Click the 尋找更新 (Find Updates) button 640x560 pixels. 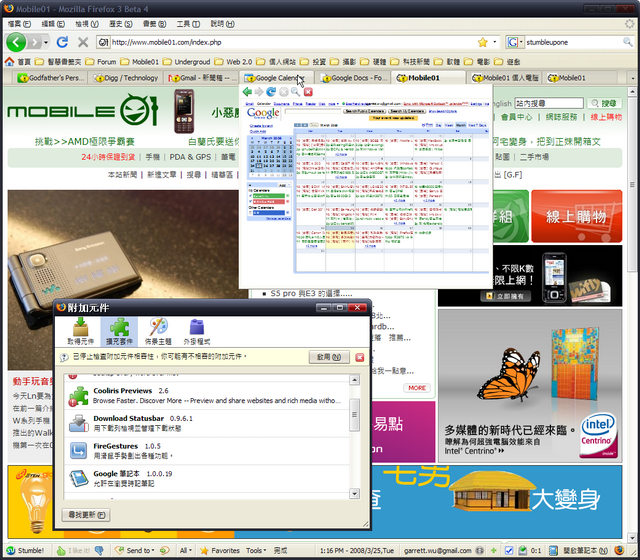click(86, 515)
